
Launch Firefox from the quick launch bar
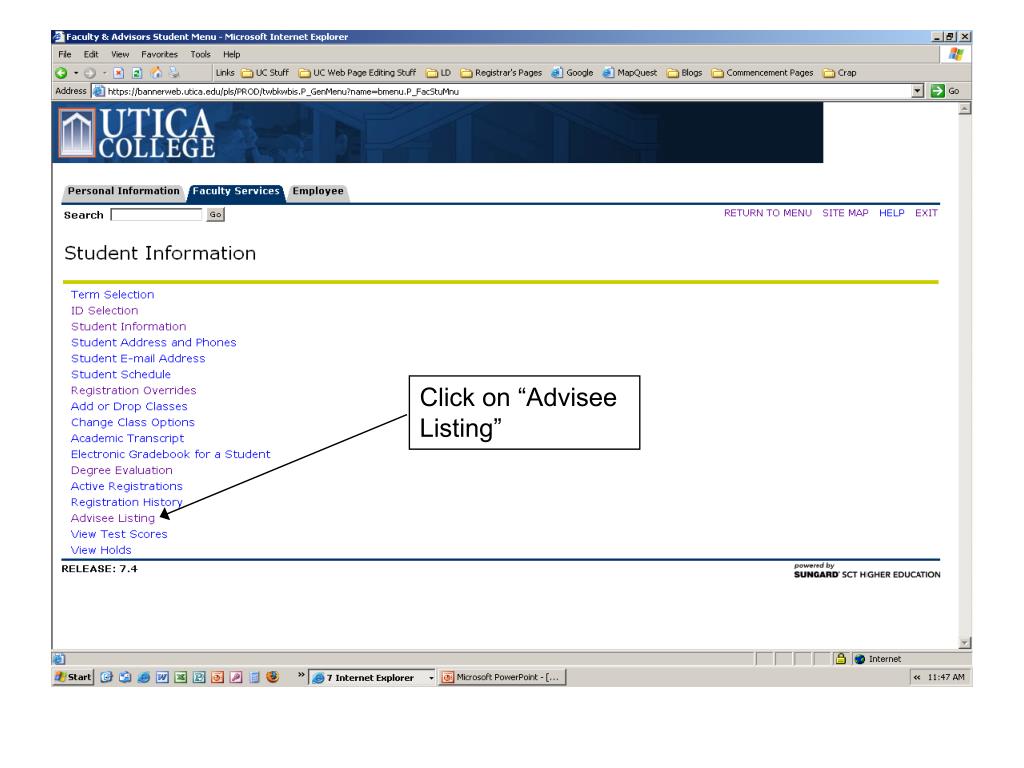click(273, 677)
